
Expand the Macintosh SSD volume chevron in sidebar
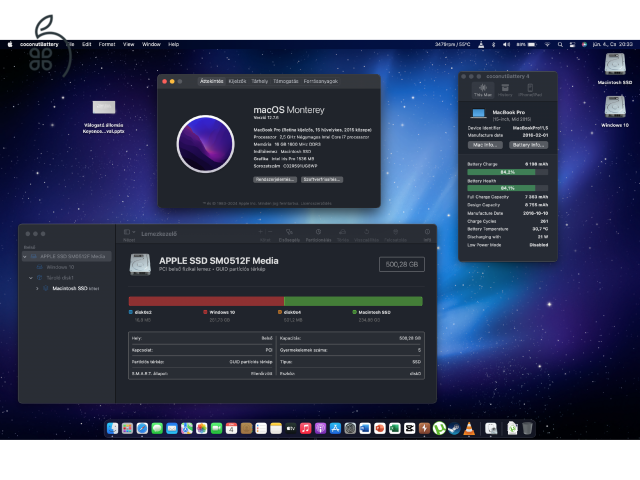tap(37, 288)
